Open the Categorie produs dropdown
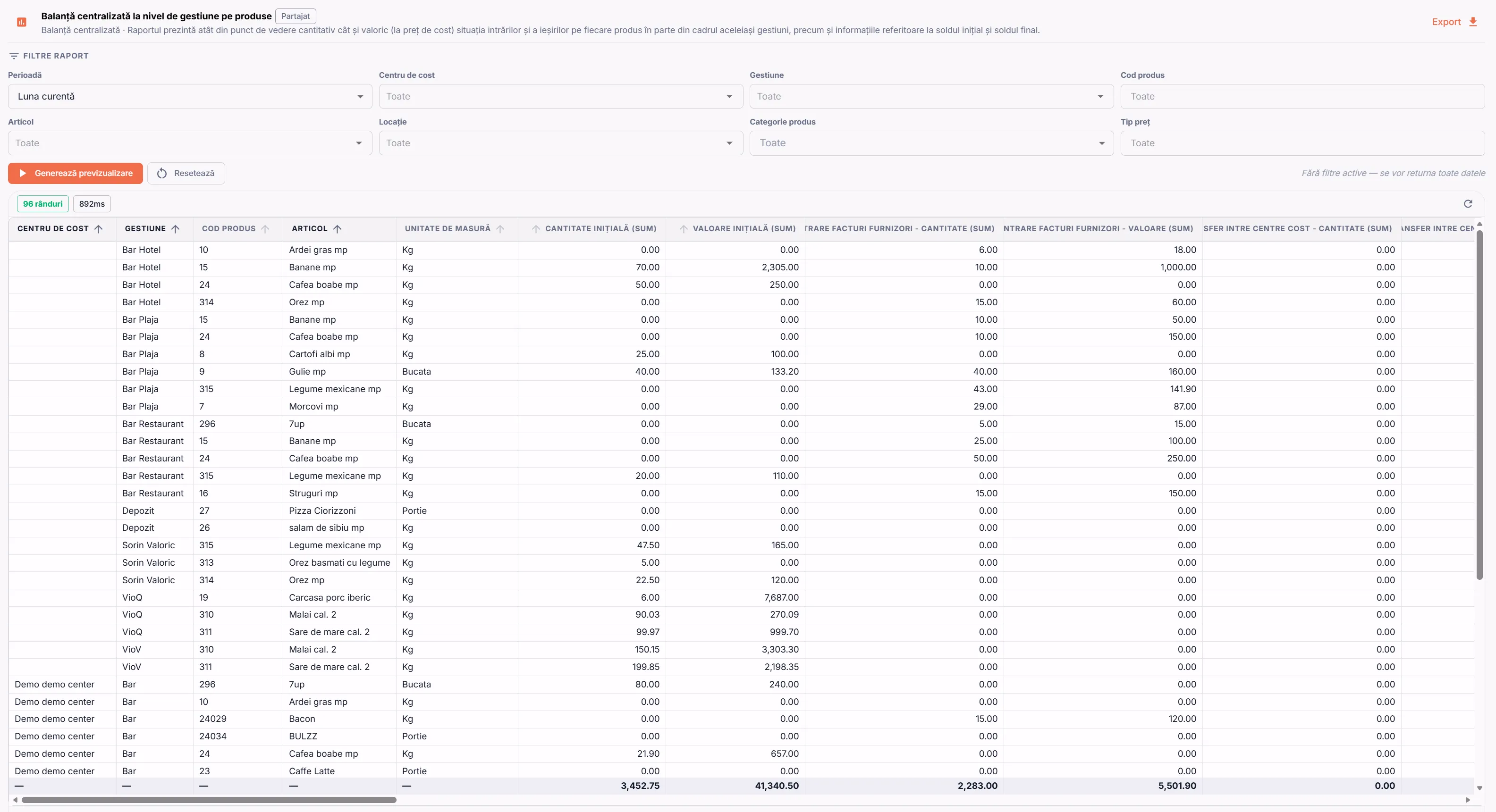Image resolution: width=1496 pixels, height=812 pixels. pyautogui.click(x=931, y=143)
